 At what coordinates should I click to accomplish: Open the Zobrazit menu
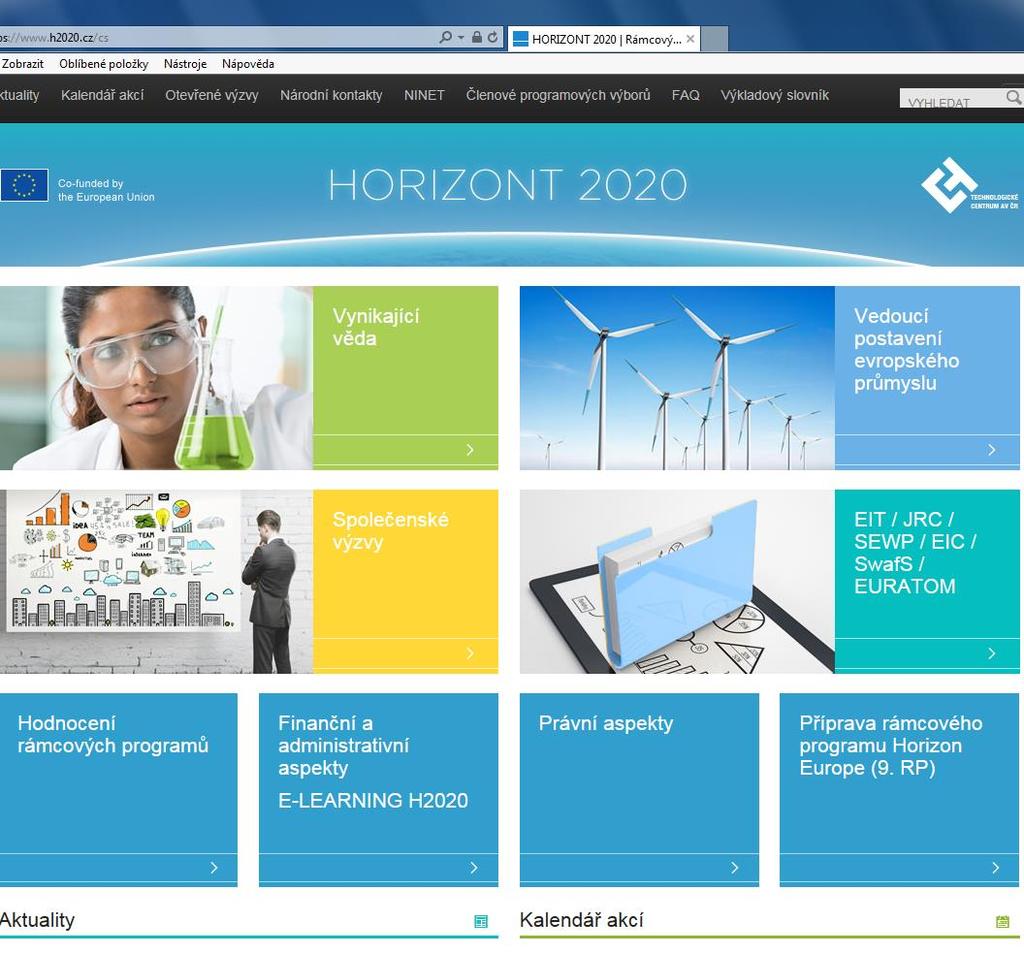23,63
